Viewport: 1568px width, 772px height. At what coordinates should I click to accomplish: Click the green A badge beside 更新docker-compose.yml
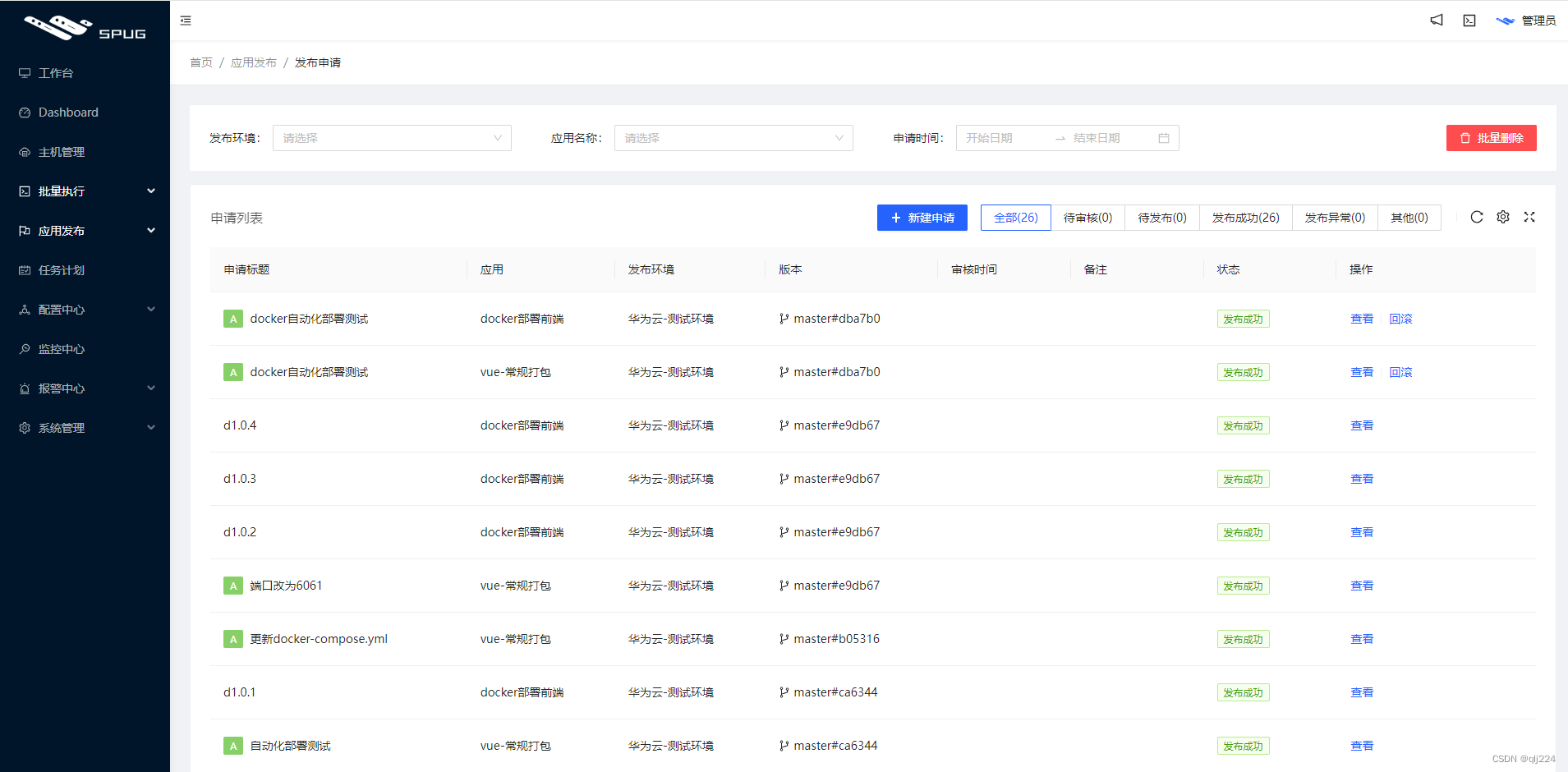pyautogui.click(x=233, y=639)
